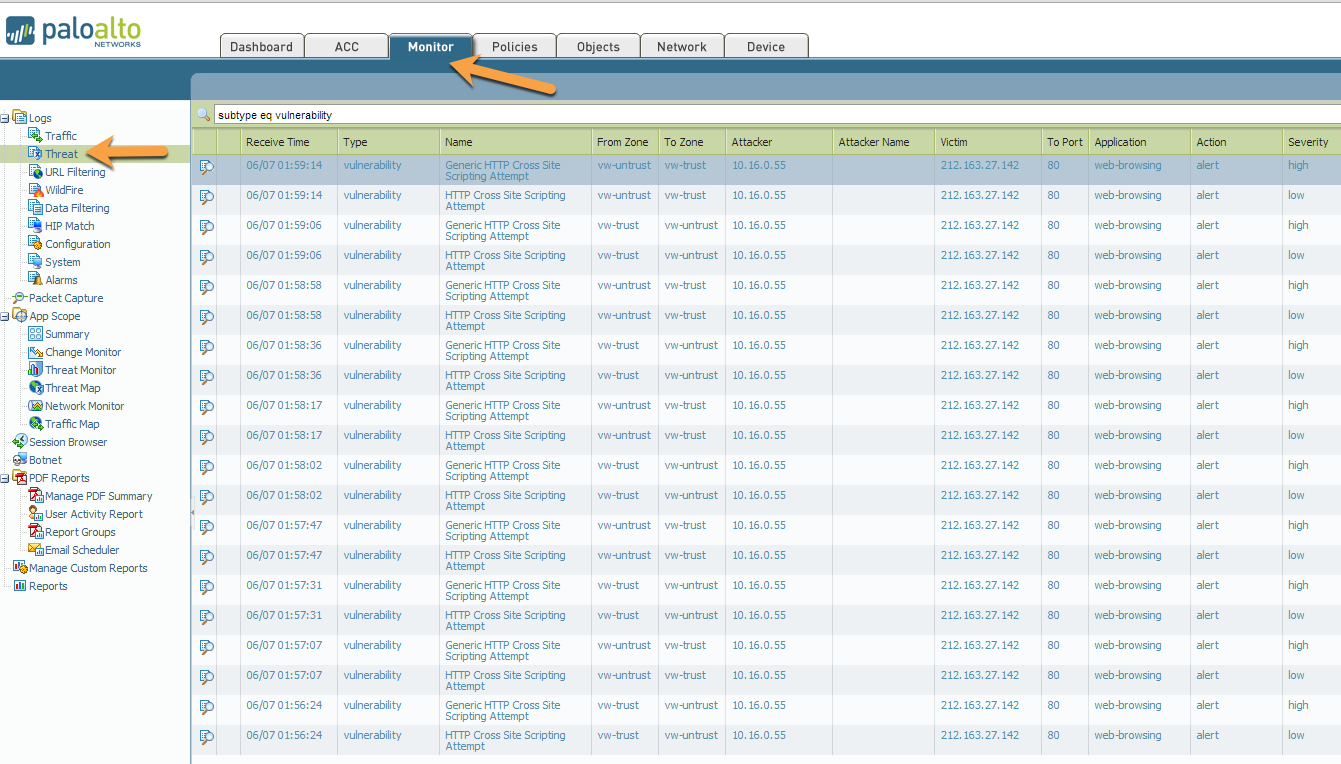Viewport: 1341px width, 764px height.
Task: Open the Dashboard tab
Action: [x=261, y=47]
